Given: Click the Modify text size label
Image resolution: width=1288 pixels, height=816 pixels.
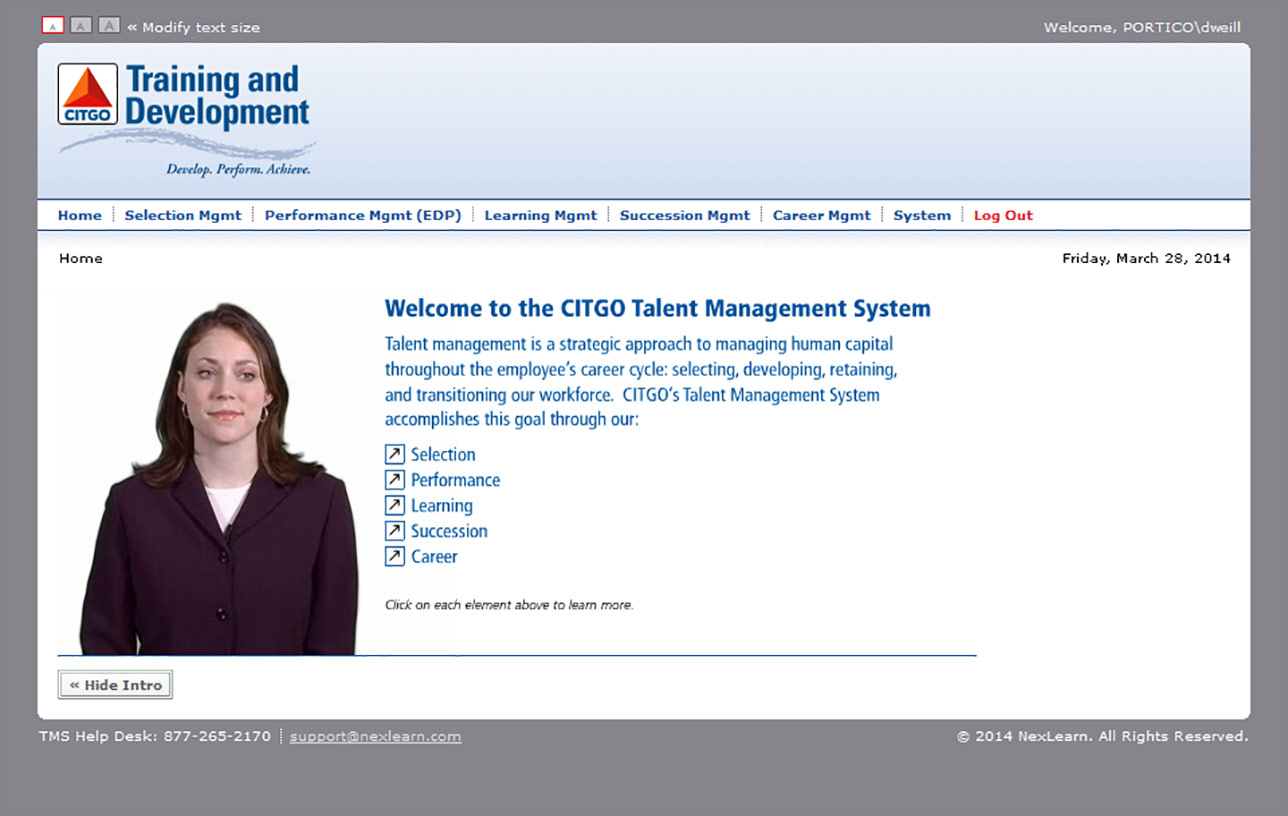Looking at the screenshot, I should tap(201, 27).
